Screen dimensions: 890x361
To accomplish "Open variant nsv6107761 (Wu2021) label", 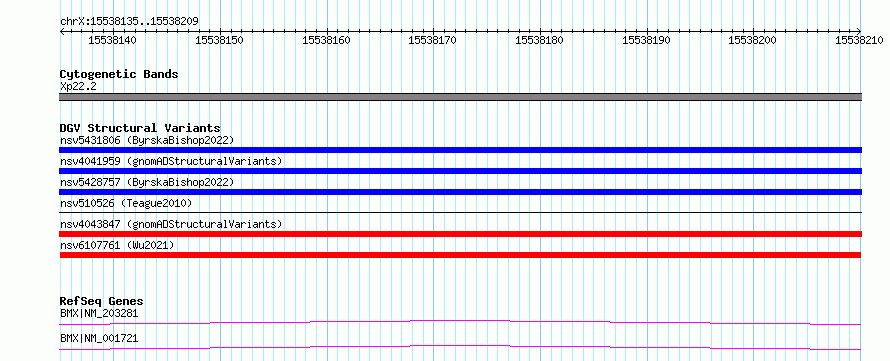I will [117, 245].
